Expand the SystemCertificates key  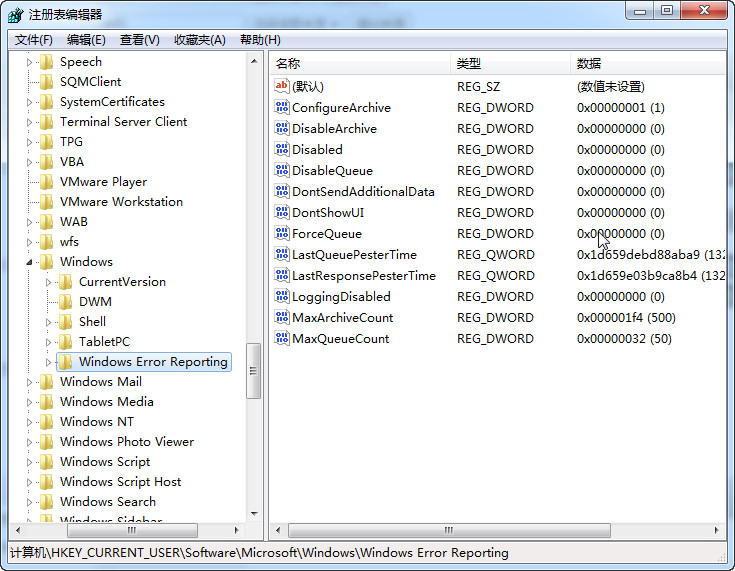tap(29, 102)
